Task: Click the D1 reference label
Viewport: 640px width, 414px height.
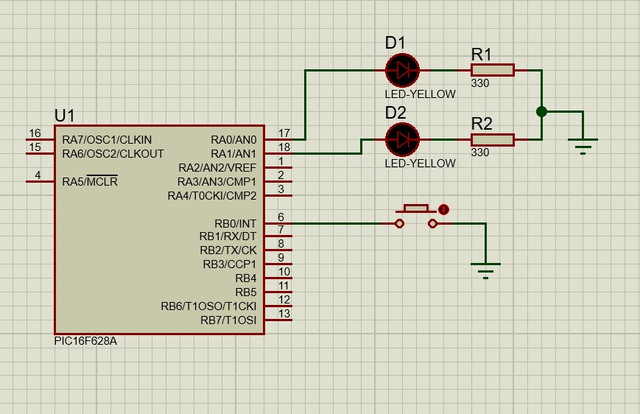Action: 396,42
